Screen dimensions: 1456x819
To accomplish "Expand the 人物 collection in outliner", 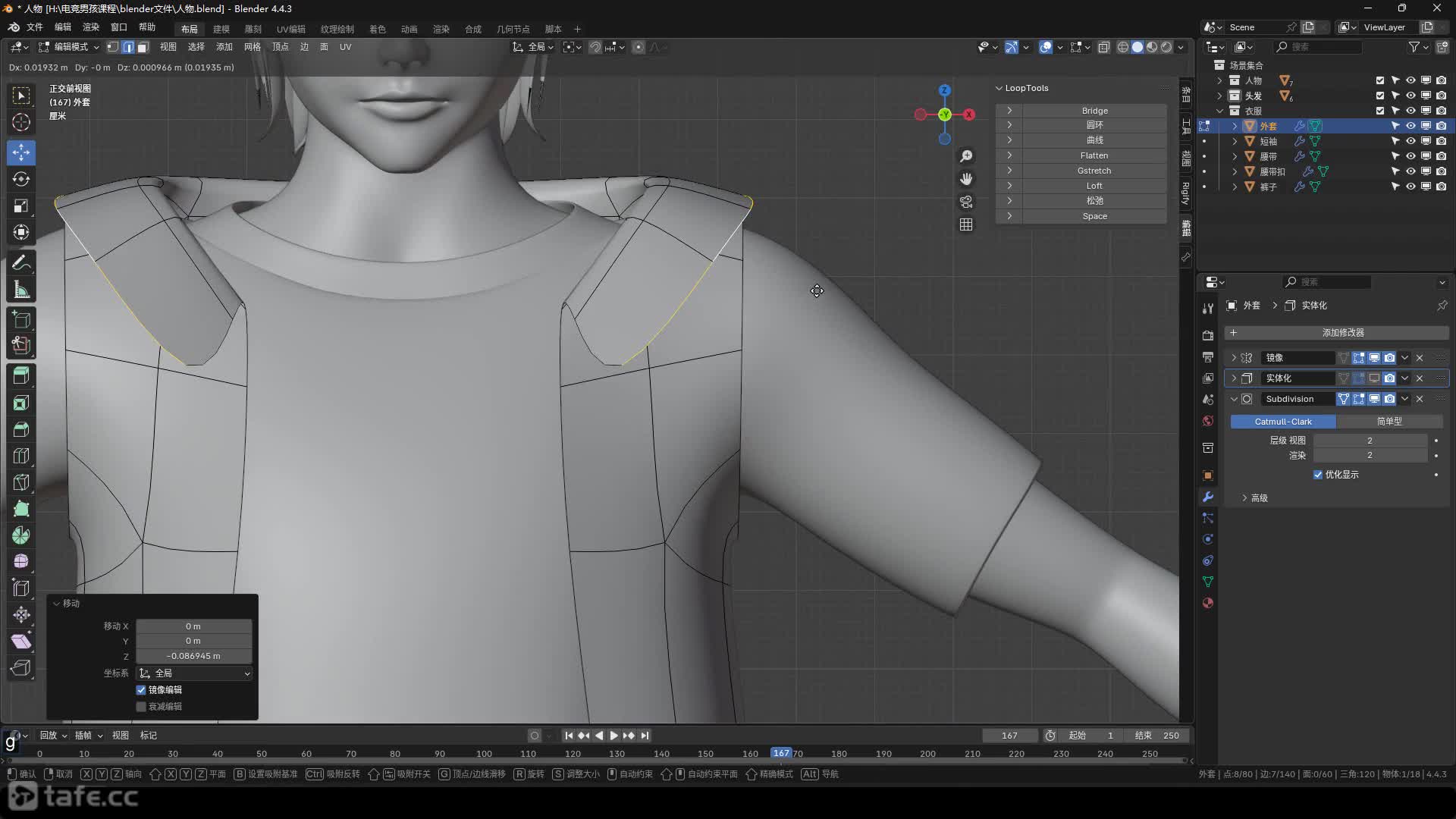I will click(1219, 80).
